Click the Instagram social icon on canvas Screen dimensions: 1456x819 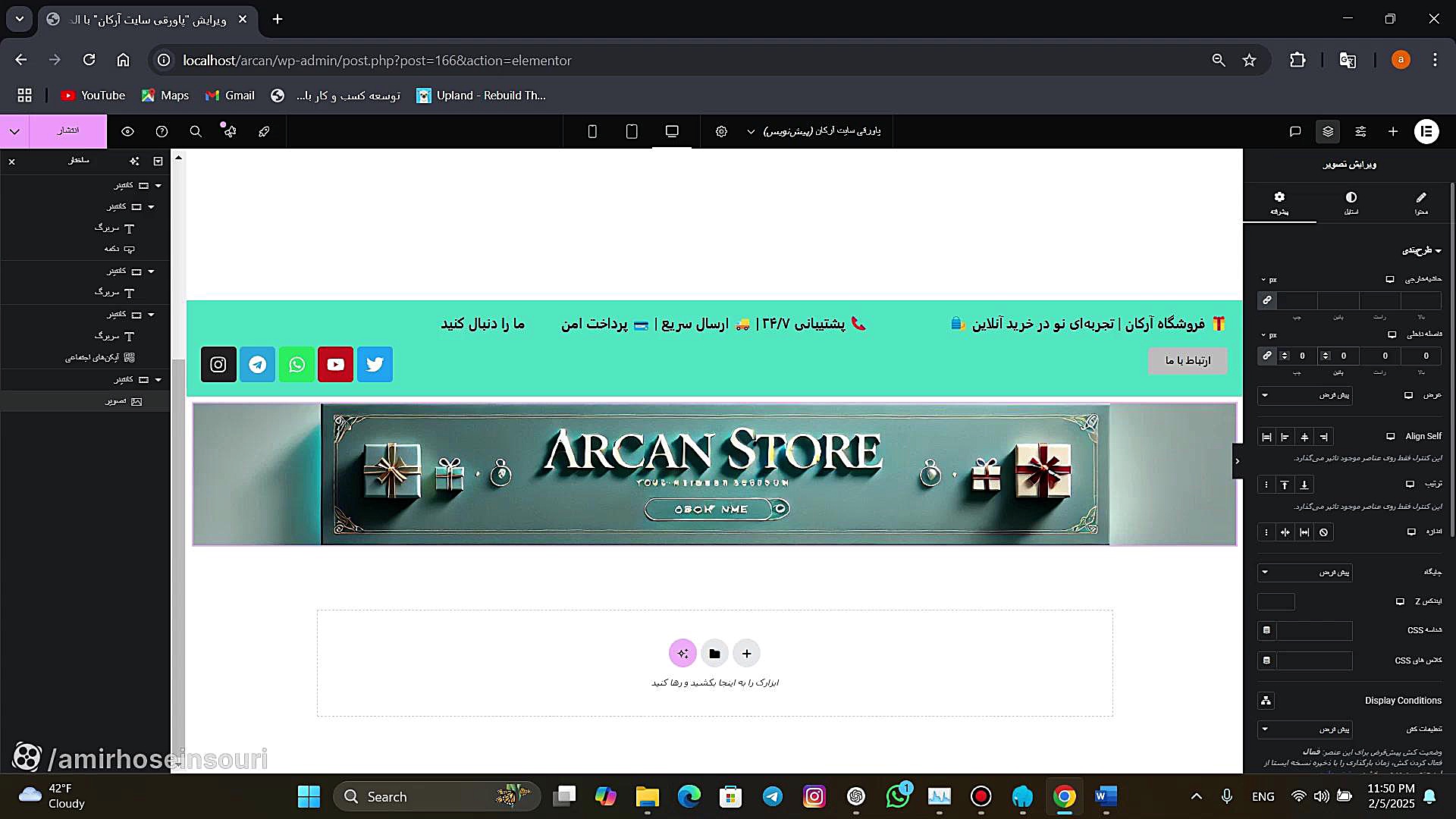pos(218,364)
